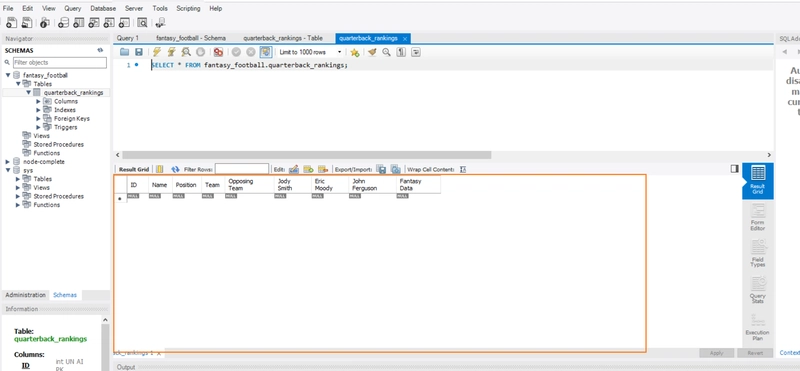This screenshot has width=800, height=371.
Task: Reconnect to the DBMS via toolbar icon
Action: click(160, 22)
